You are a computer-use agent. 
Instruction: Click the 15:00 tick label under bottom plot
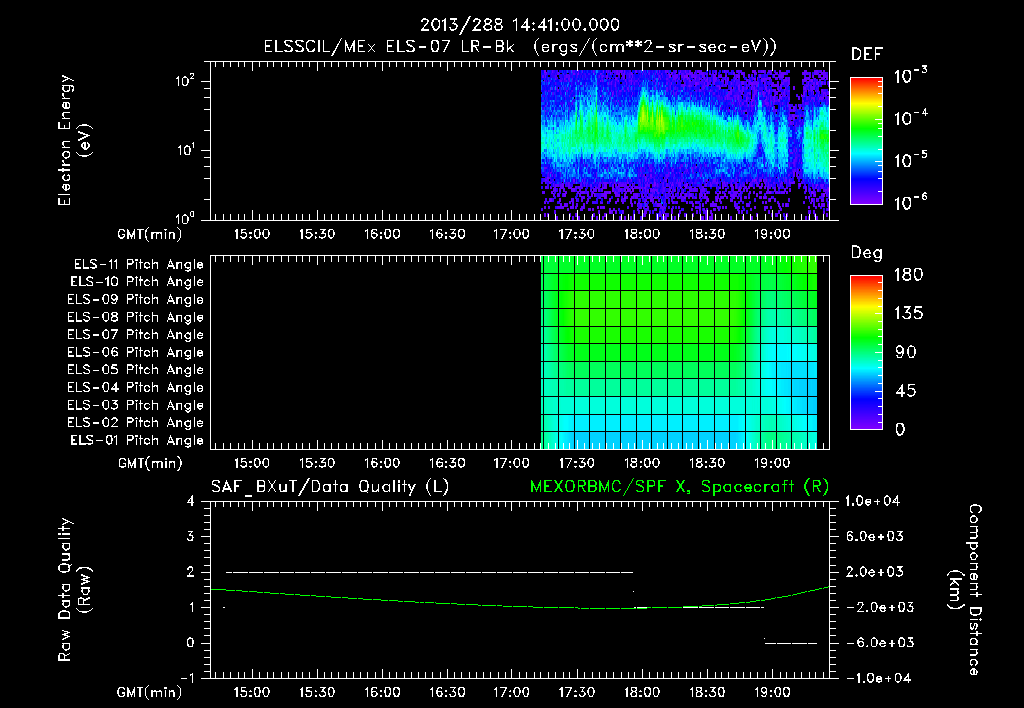click(x=251, y=692)
